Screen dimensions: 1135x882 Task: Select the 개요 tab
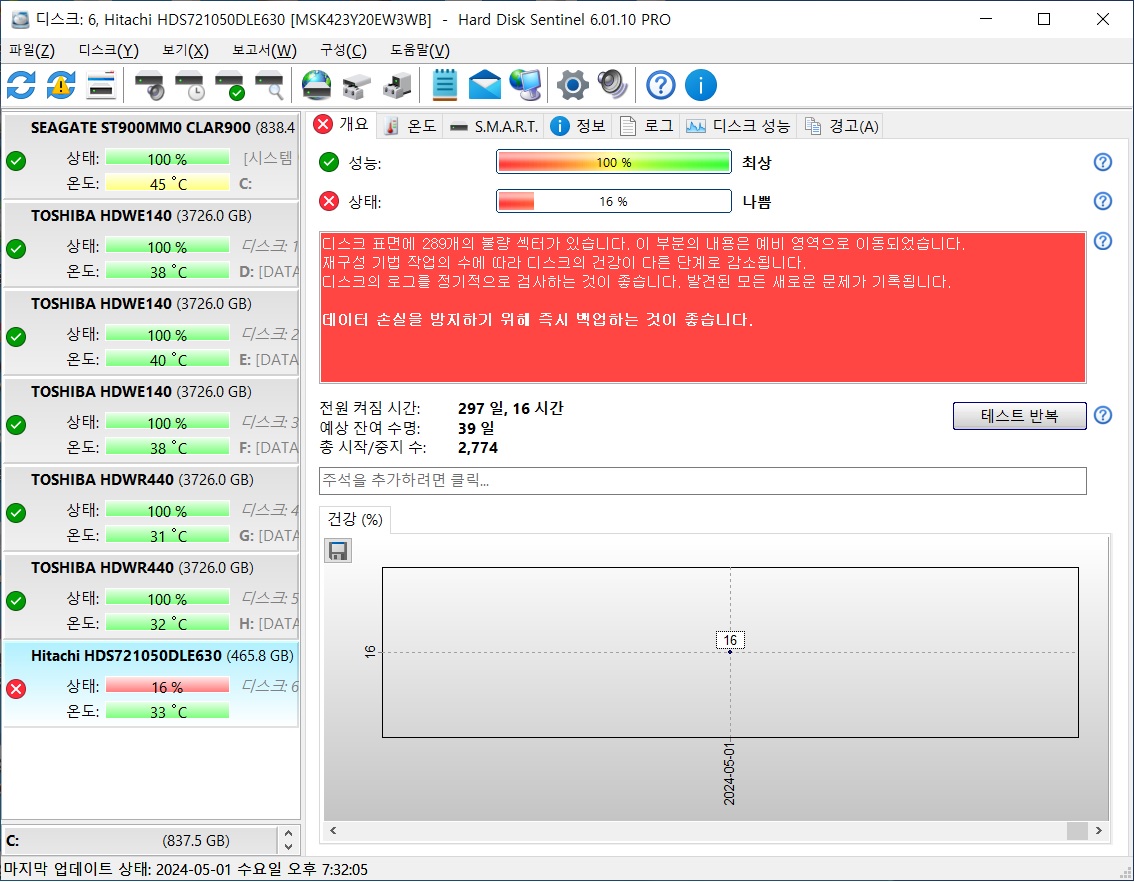pyautogui.click(x=342, y=125)
